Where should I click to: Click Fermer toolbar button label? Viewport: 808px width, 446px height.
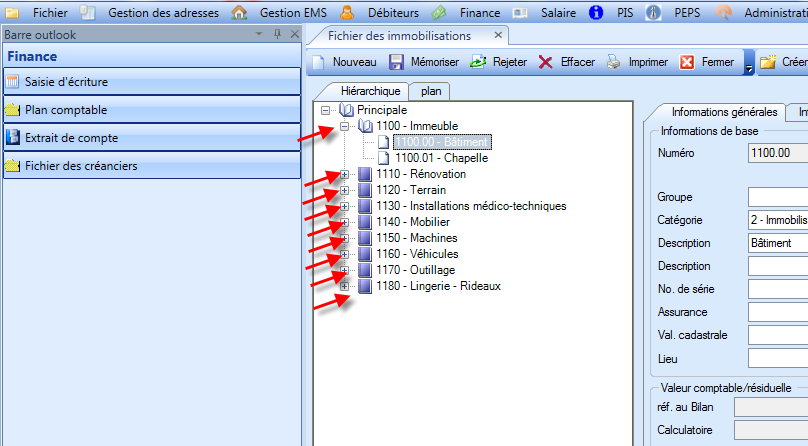(717, 62)
